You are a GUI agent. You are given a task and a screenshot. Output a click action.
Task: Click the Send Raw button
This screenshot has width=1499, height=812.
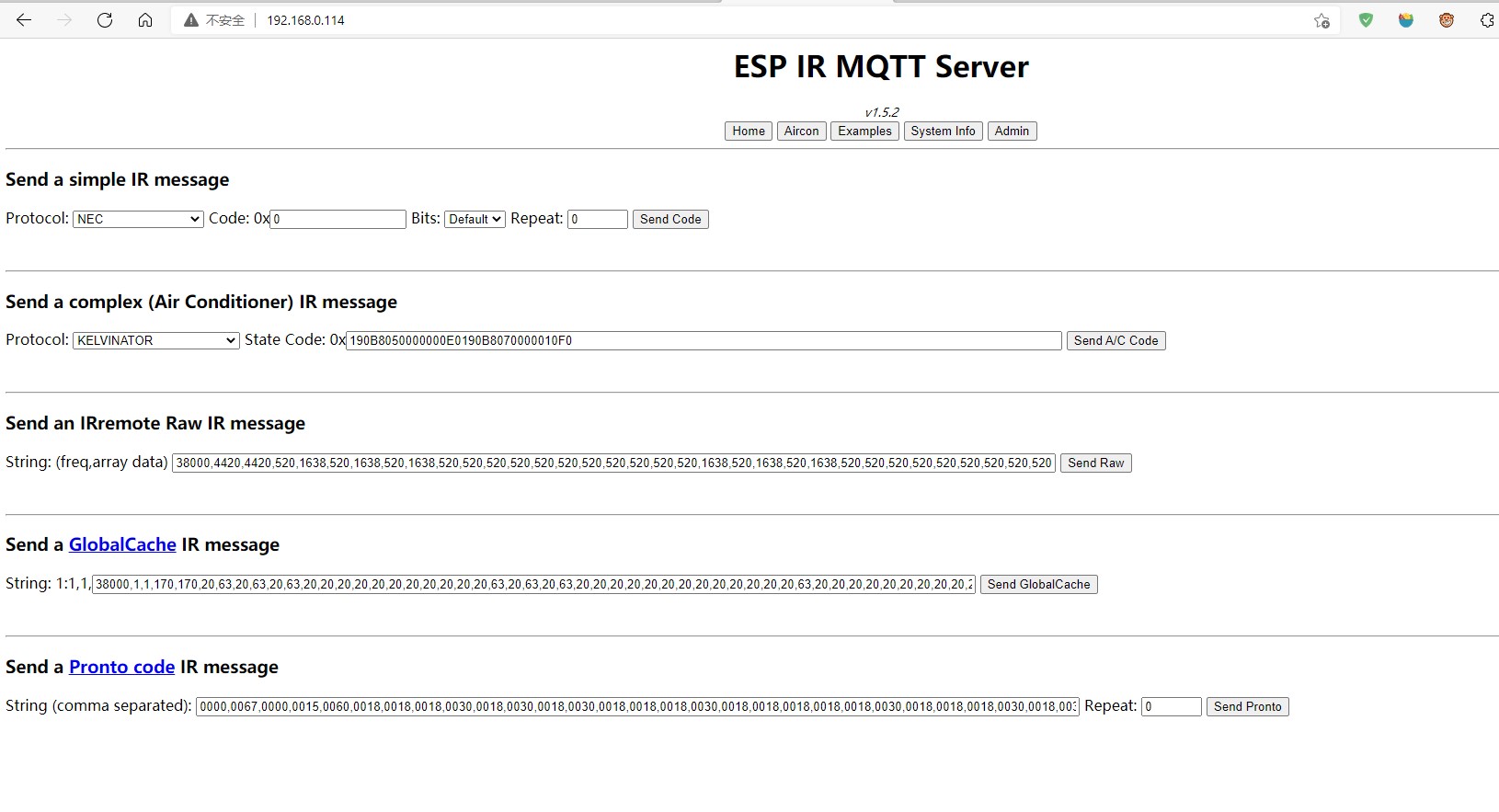[x=1096, y=463]
